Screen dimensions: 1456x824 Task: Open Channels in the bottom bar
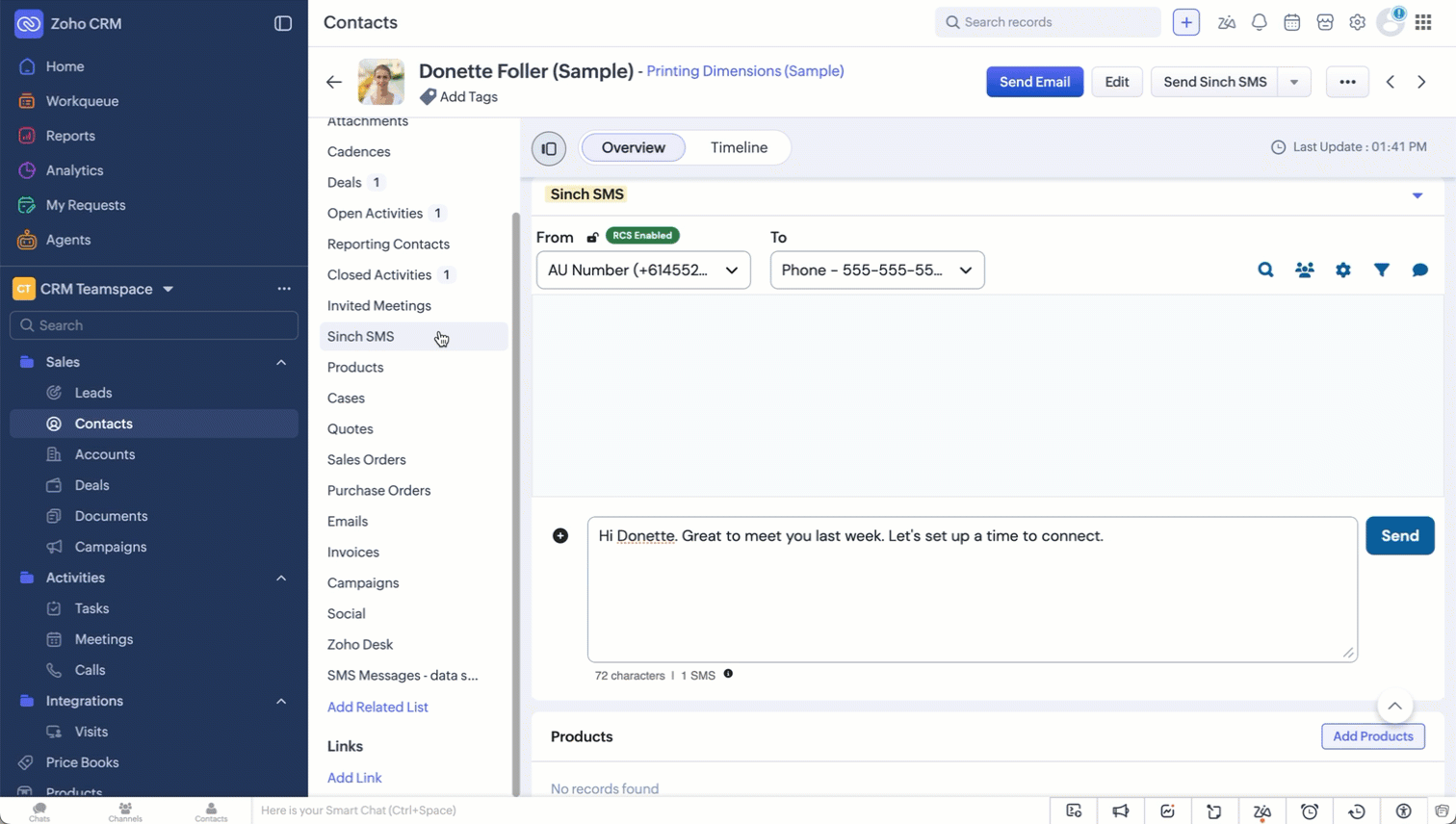click(x=125, y=811)
